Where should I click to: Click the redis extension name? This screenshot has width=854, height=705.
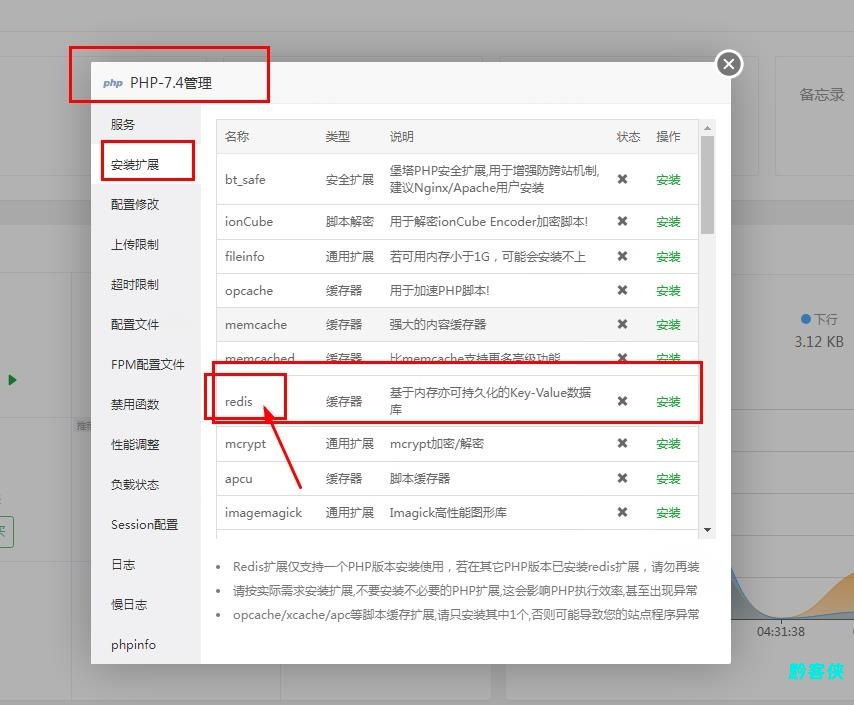[x=239, y=402]
